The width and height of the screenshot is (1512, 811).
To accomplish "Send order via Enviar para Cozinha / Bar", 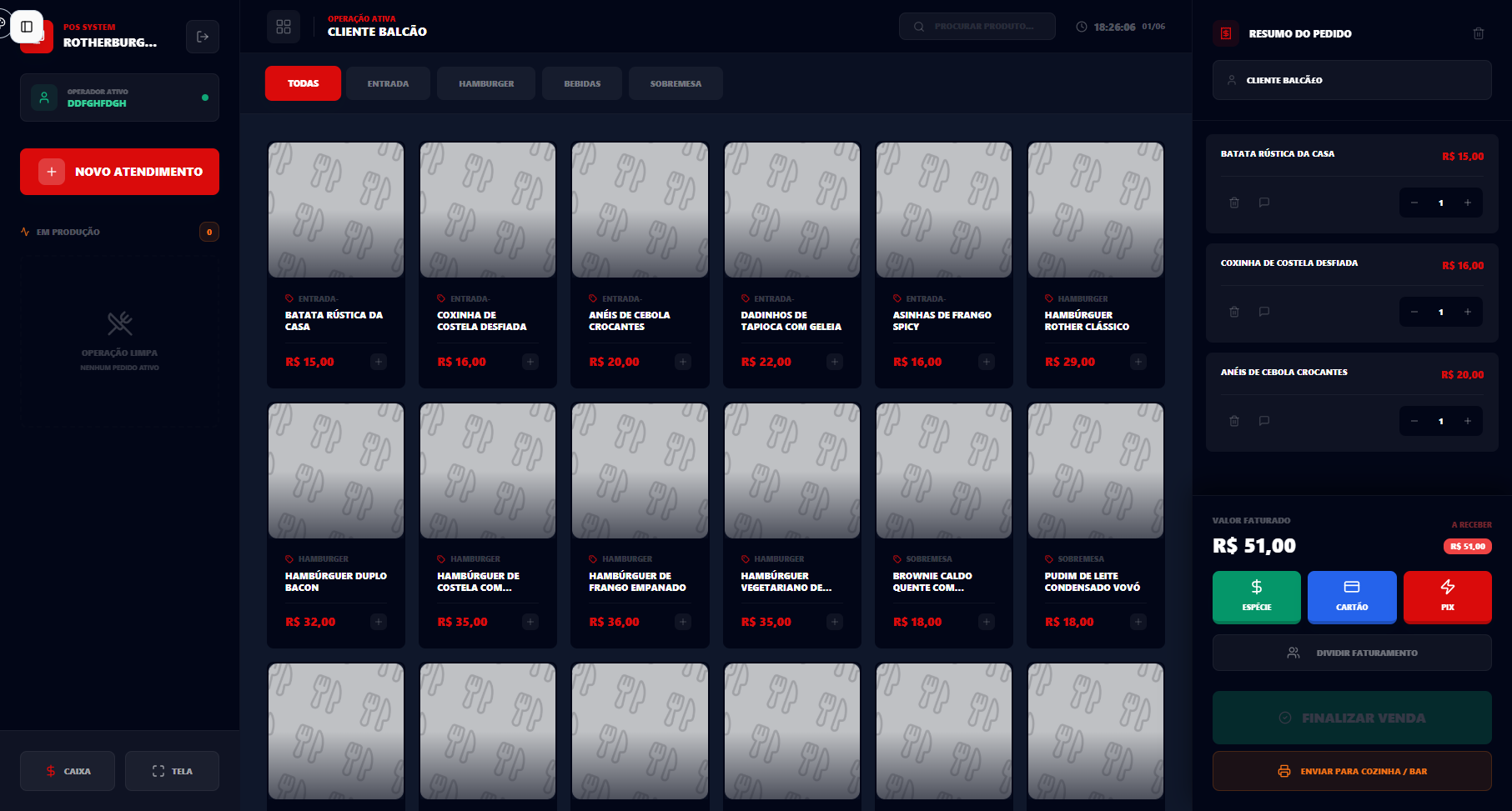I will tap(1352, 771).
